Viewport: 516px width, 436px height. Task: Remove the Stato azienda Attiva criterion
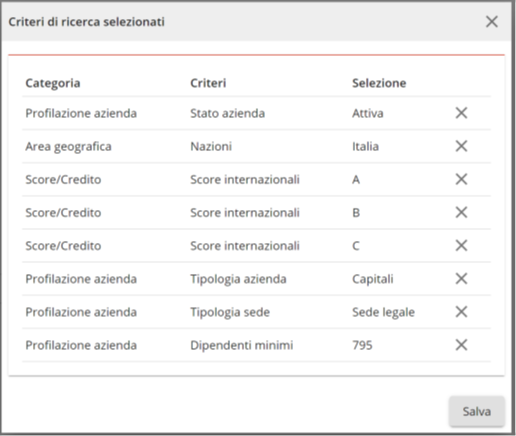pos(461,113)
